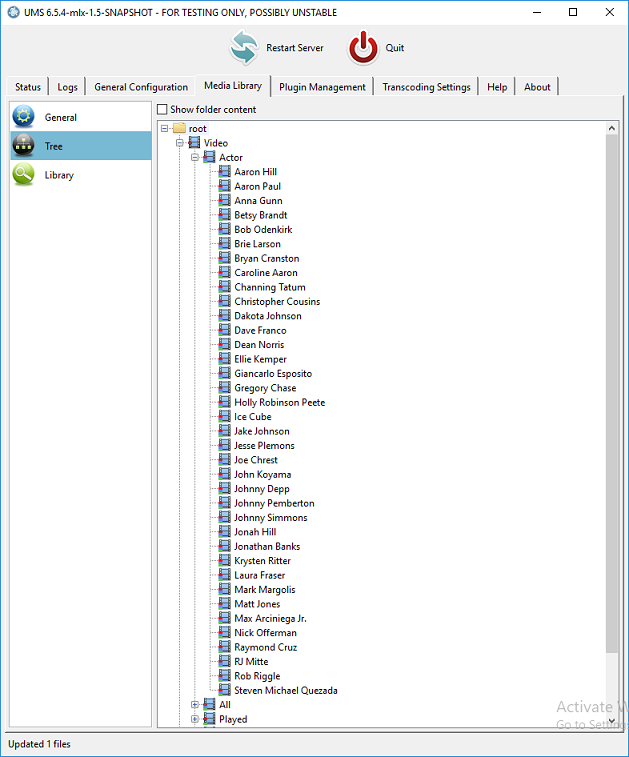Screen dimensions: 629x757
Task: Select Tree label in sidebar
Action: coord(54,146)
